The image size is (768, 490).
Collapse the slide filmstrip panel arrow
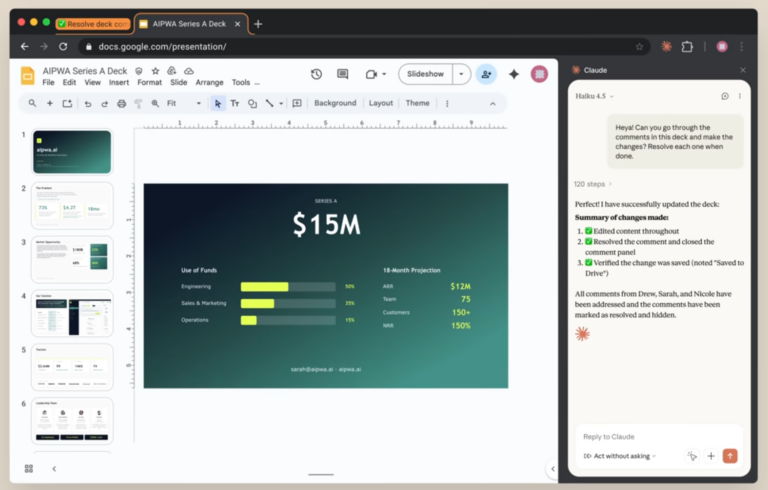pyautogui.click(x=54, y=468)
